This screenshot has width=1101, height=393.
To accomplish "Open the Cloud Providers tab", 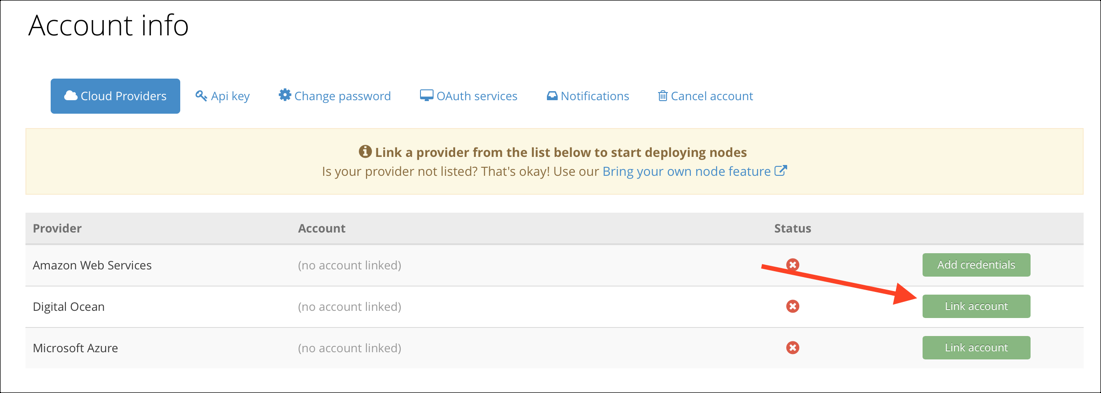I will 115,96.
